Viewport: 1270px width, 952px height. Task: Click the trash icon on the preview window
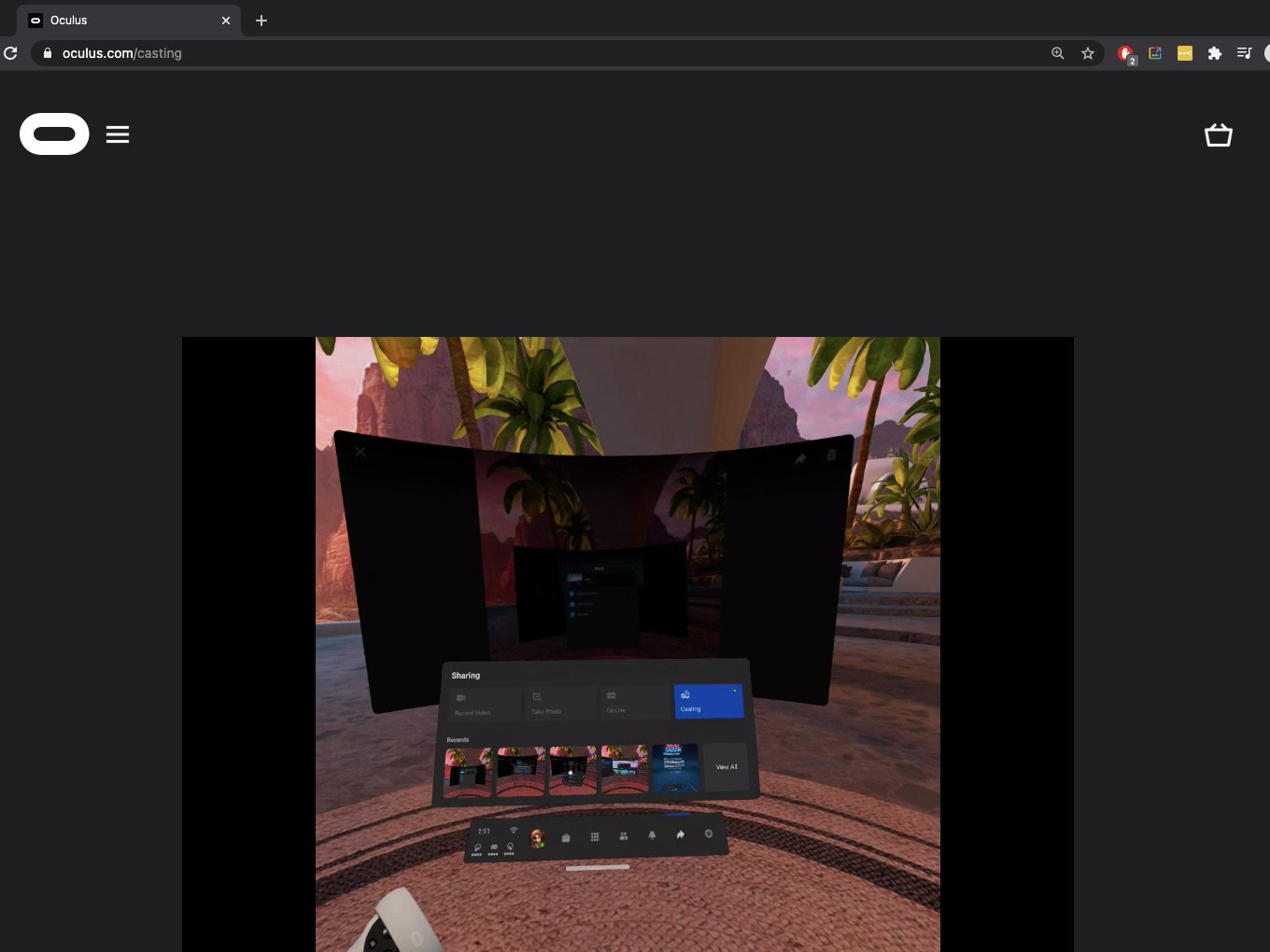[x=831, y=455]
